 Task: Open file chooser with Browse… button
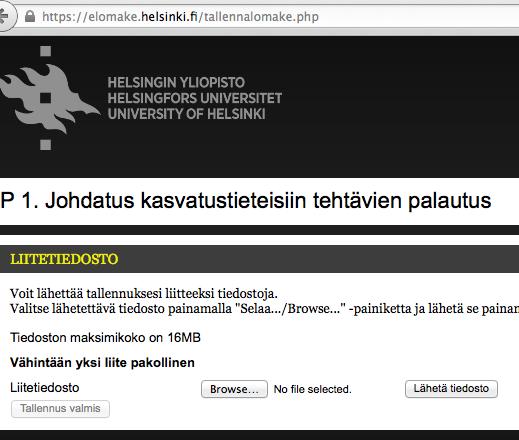(234, 389)
